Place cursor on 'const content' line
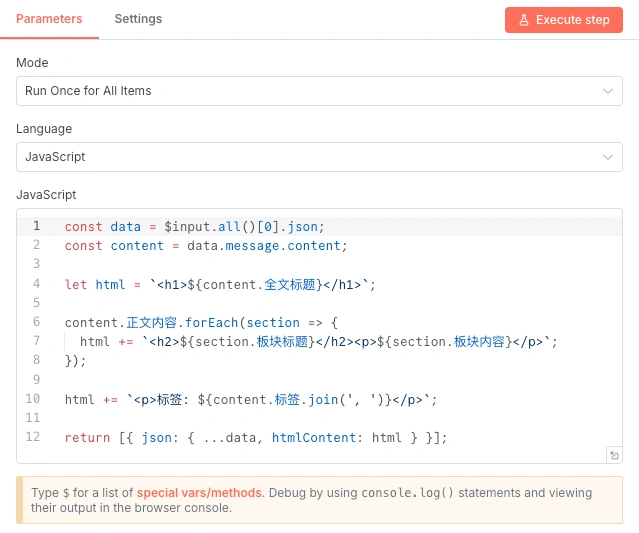The height and width of the screenshot is (533, 639). tap(205, 246)
